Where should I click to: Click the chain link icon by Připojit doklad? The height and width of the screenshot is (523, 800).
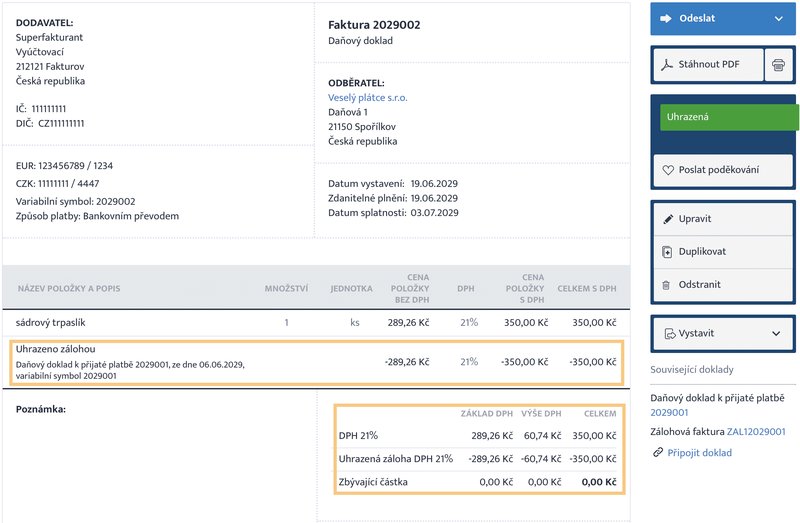[x=657, y=453]
